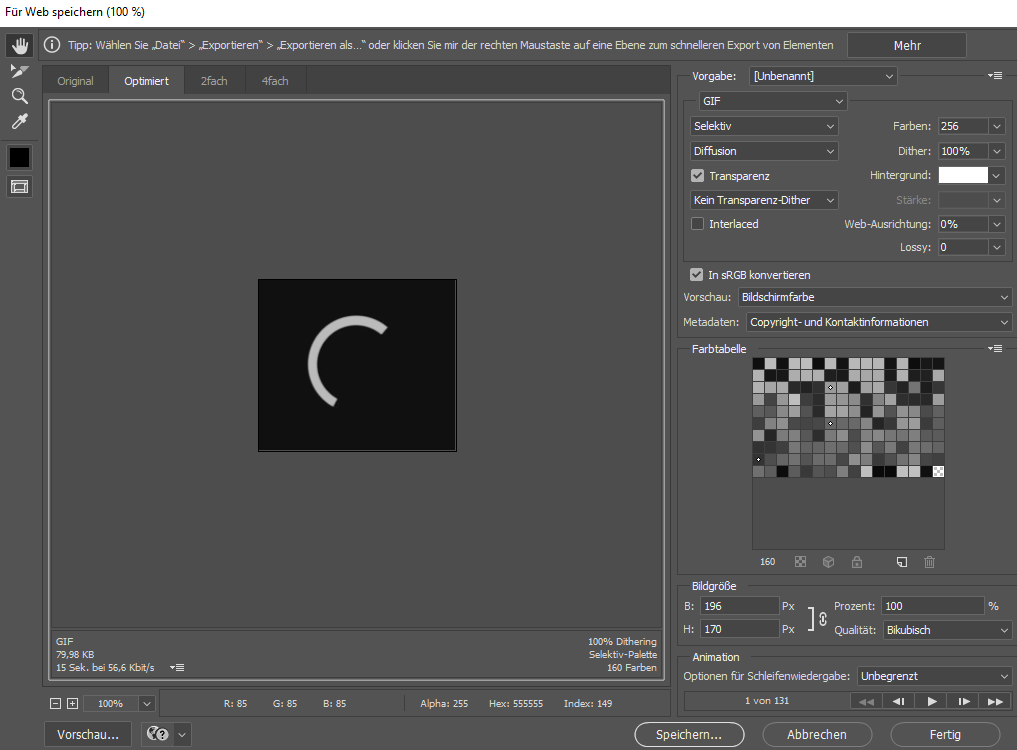Screen dimensions: 1017x750
Task: Select the Hand tool
Action: 19,45
